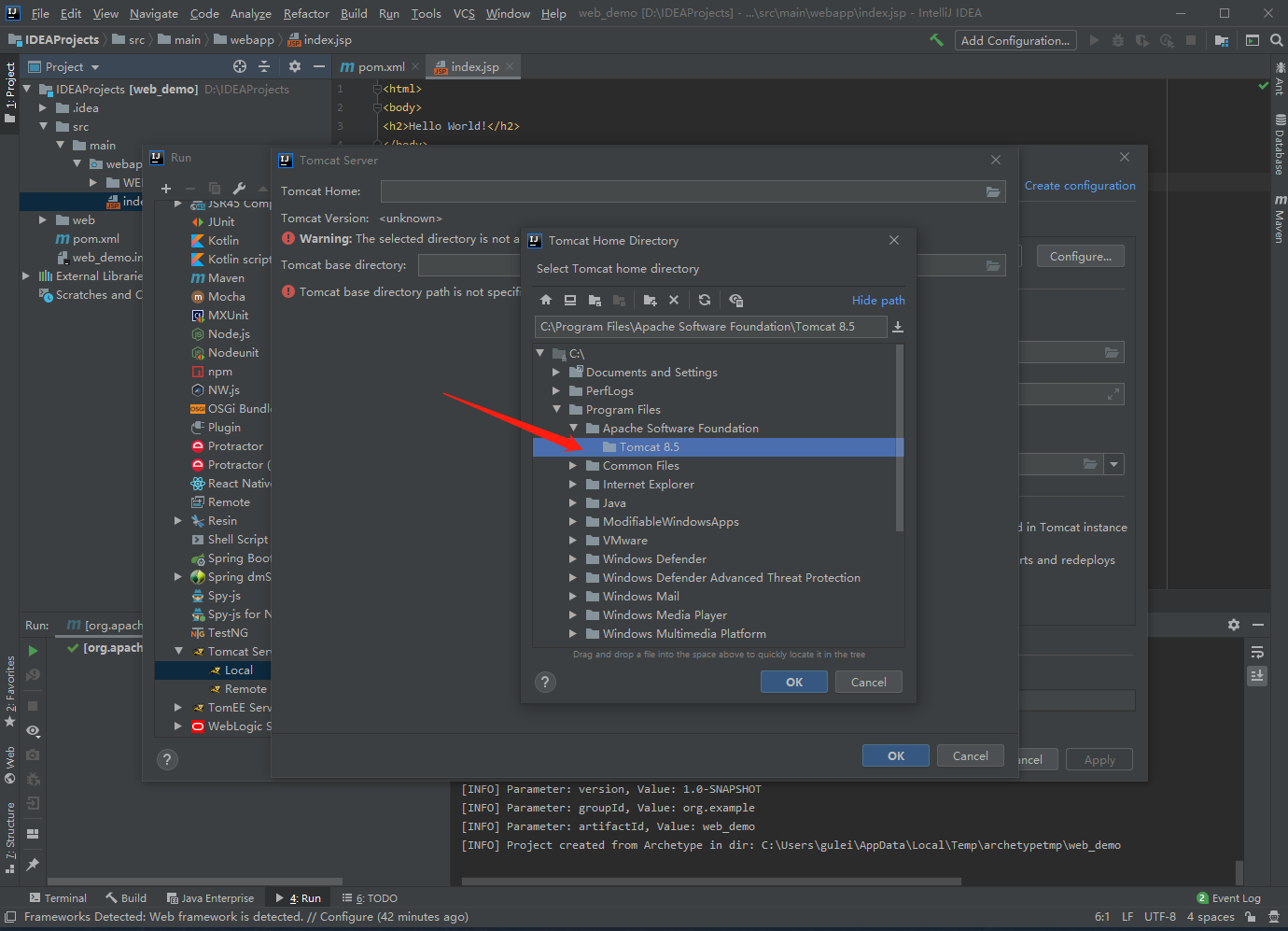Open Project Structure icon in main toolbar
The height and width of the screenshot is (931, 1288).
(1222, 40)
